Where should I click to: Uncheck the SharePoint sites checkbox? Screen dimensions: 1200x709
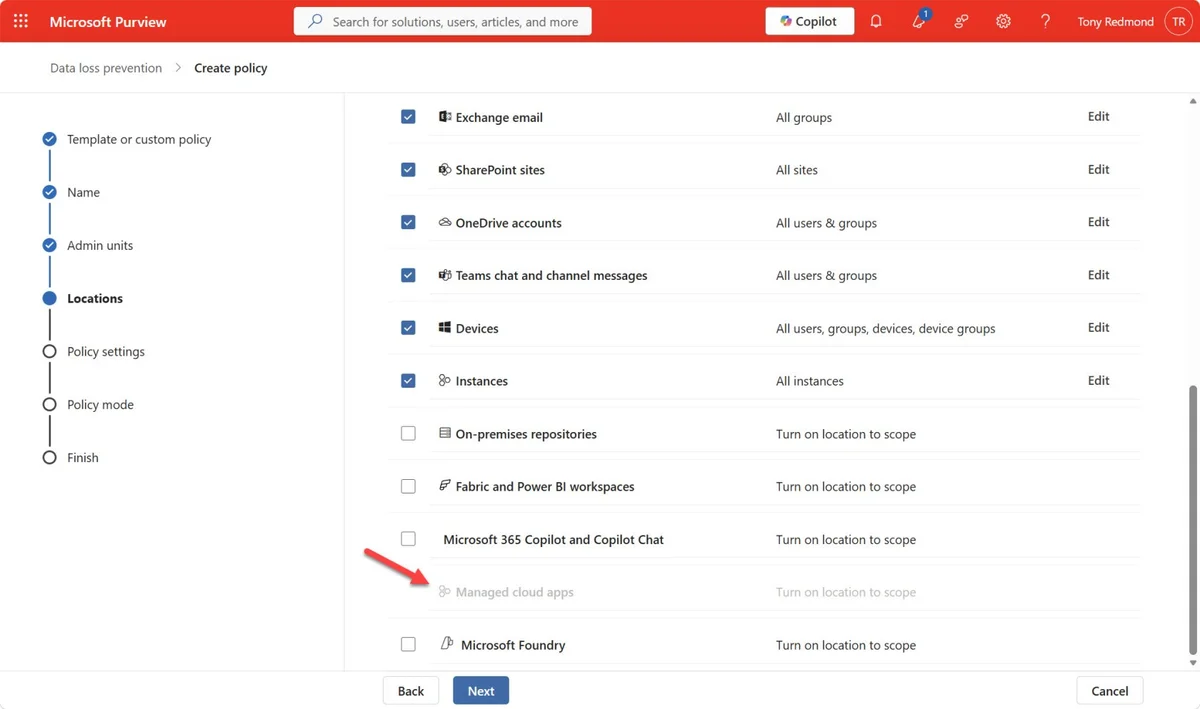408,170
